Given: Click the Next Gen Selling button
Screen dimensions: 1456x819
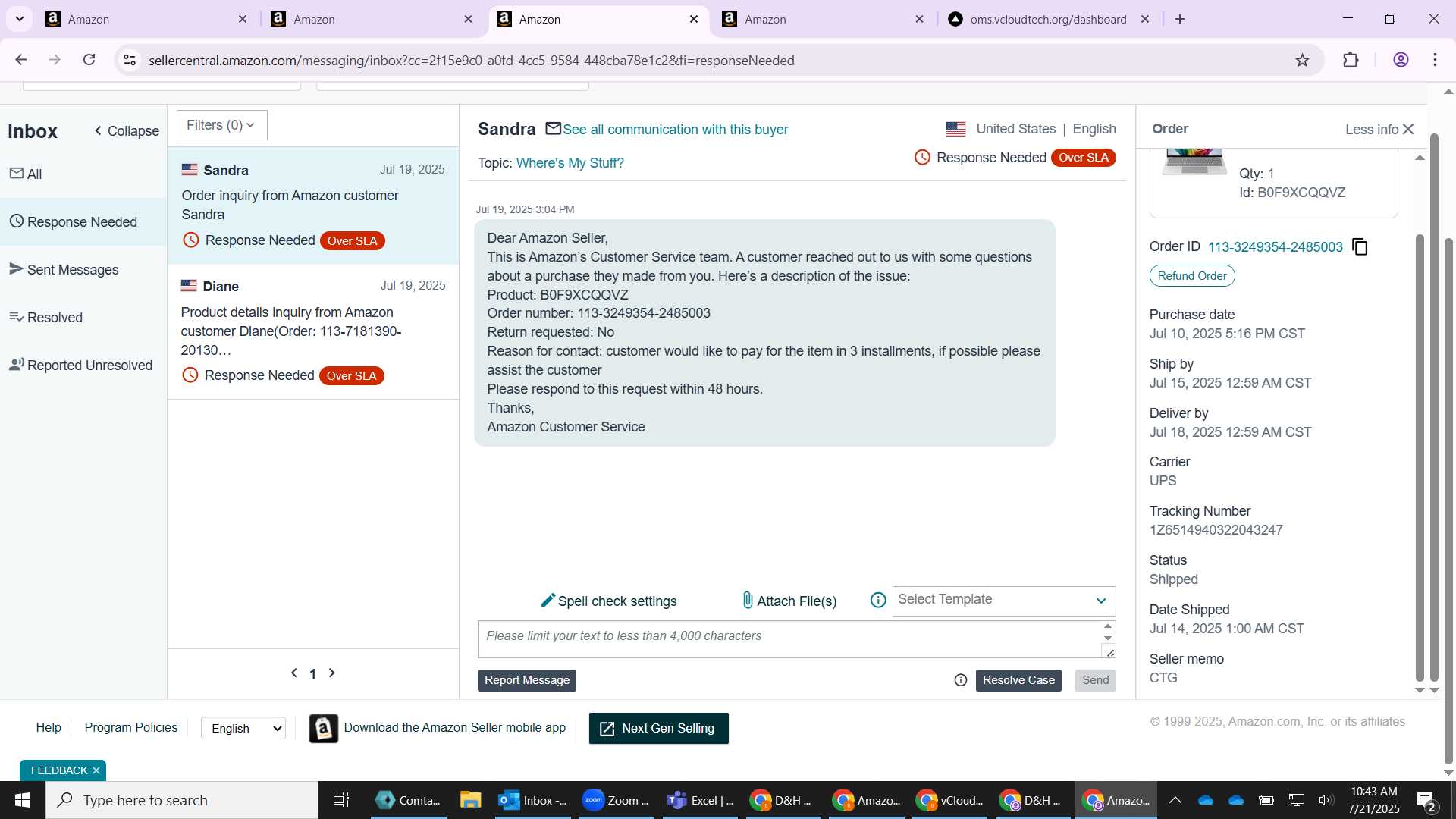Looking at the screenshot, I should (658, 728).
